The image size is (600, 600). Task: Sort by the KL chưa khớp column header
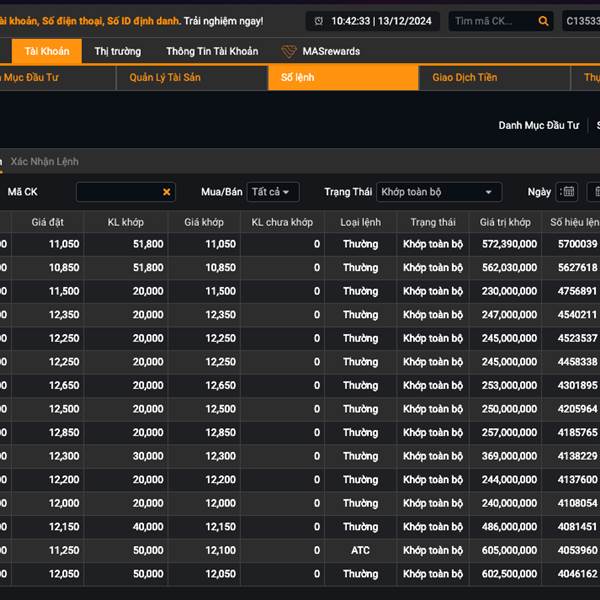tap(282, 222)
